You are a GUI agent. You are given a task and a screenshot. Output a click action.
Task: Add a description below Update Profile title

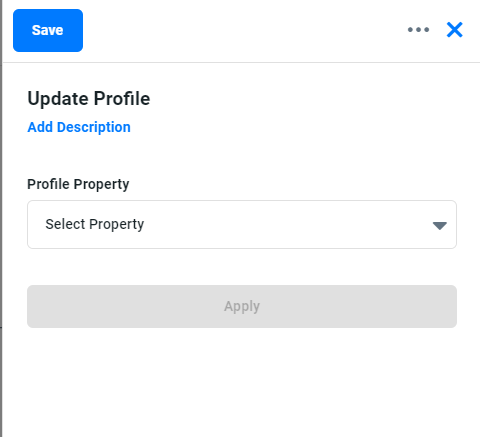click(x=79, y=127)
